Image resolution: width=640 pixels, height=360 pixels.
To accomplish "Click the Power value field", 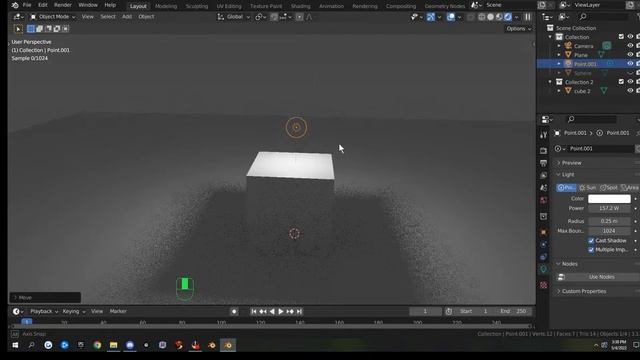I will click(609, 209).
